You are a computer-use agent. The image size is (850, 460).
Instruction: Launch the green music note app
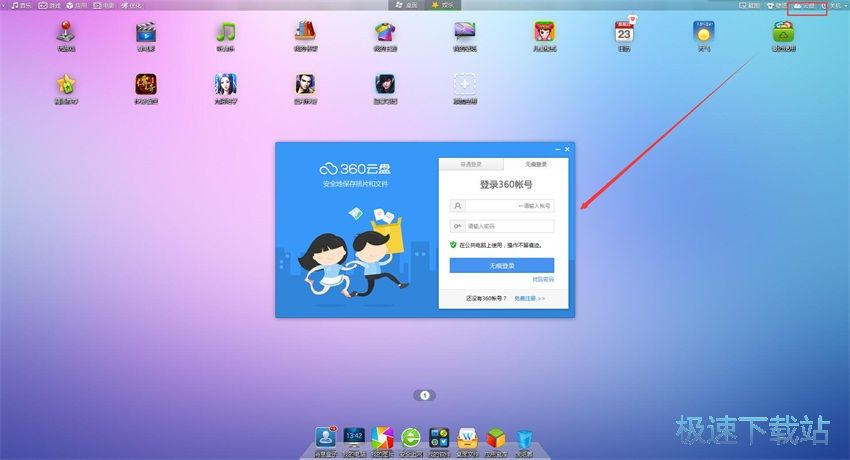[226, 33]
